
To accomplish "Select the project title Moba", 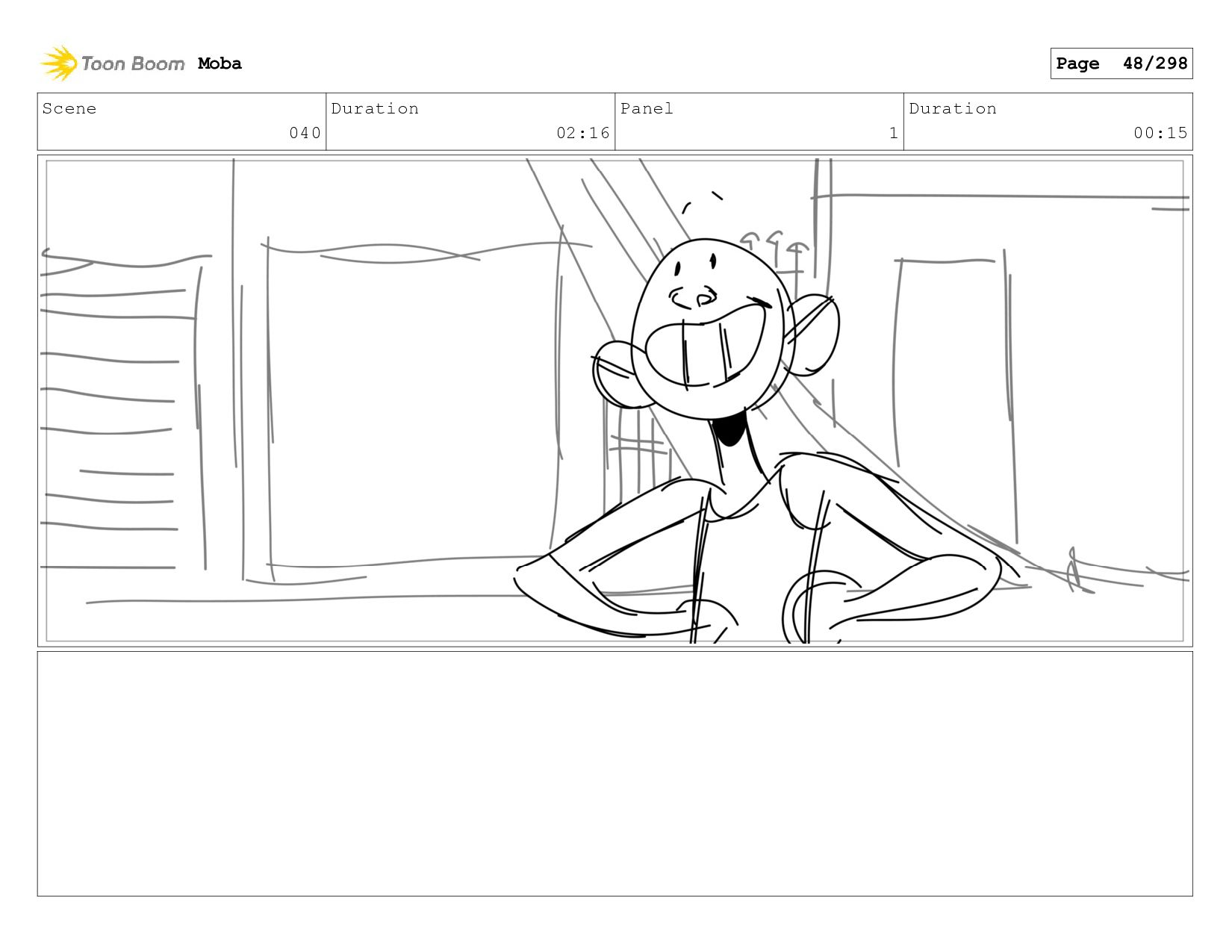I will click(x=220, y=63).
